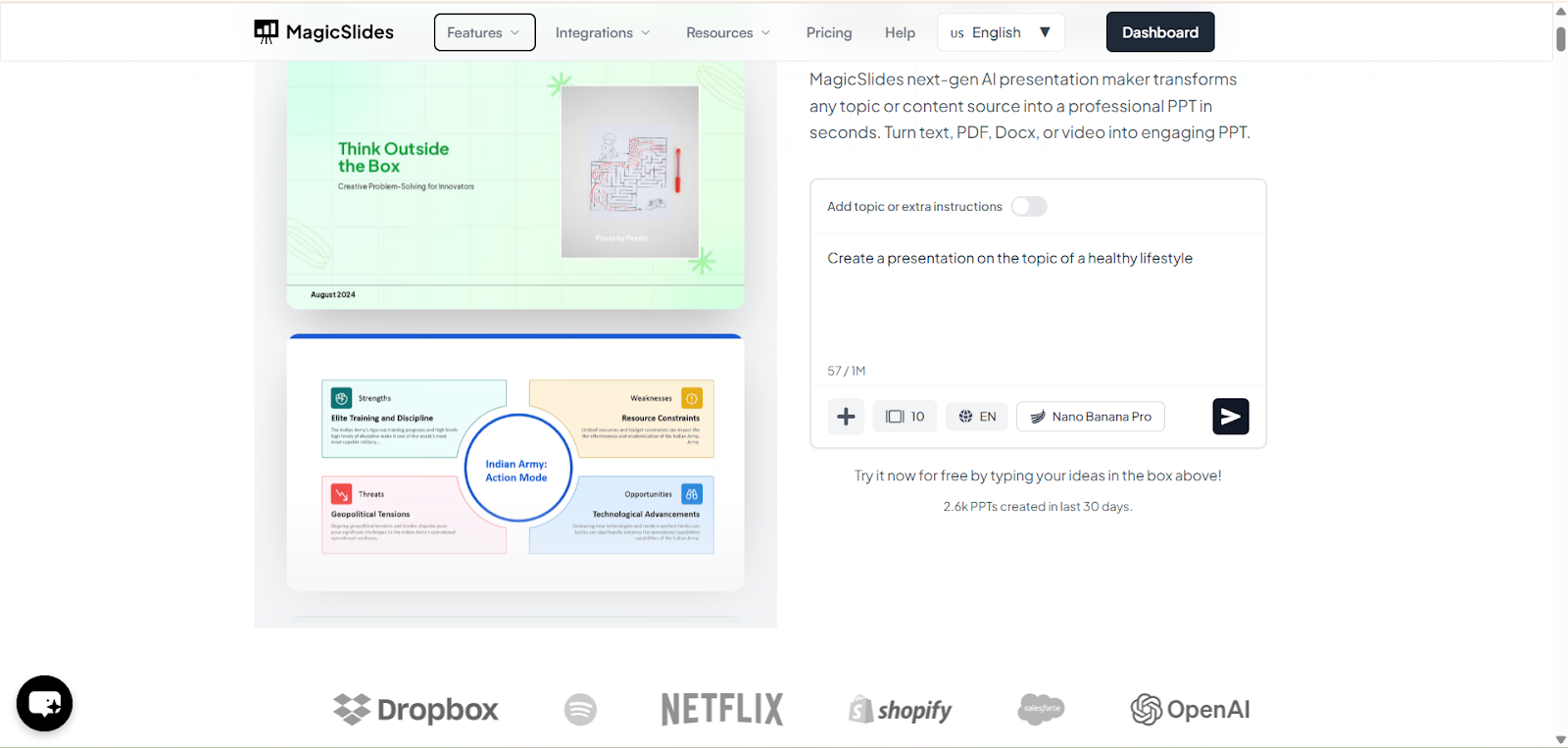Open the English language selector
Image resolution: width=1568 pixels, height=748 pixels.
1001,32
